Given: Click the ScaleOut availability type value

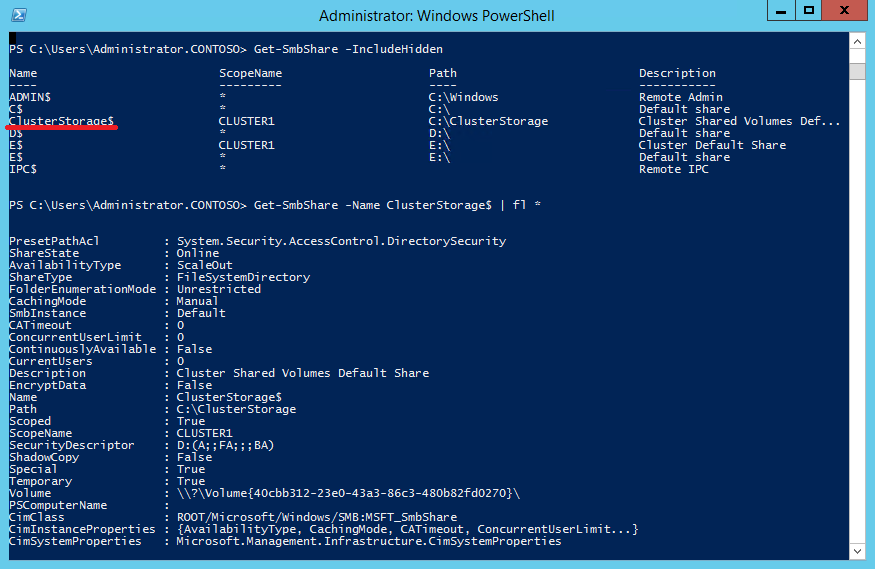Looking at the screenshot, I should (204, 265).
